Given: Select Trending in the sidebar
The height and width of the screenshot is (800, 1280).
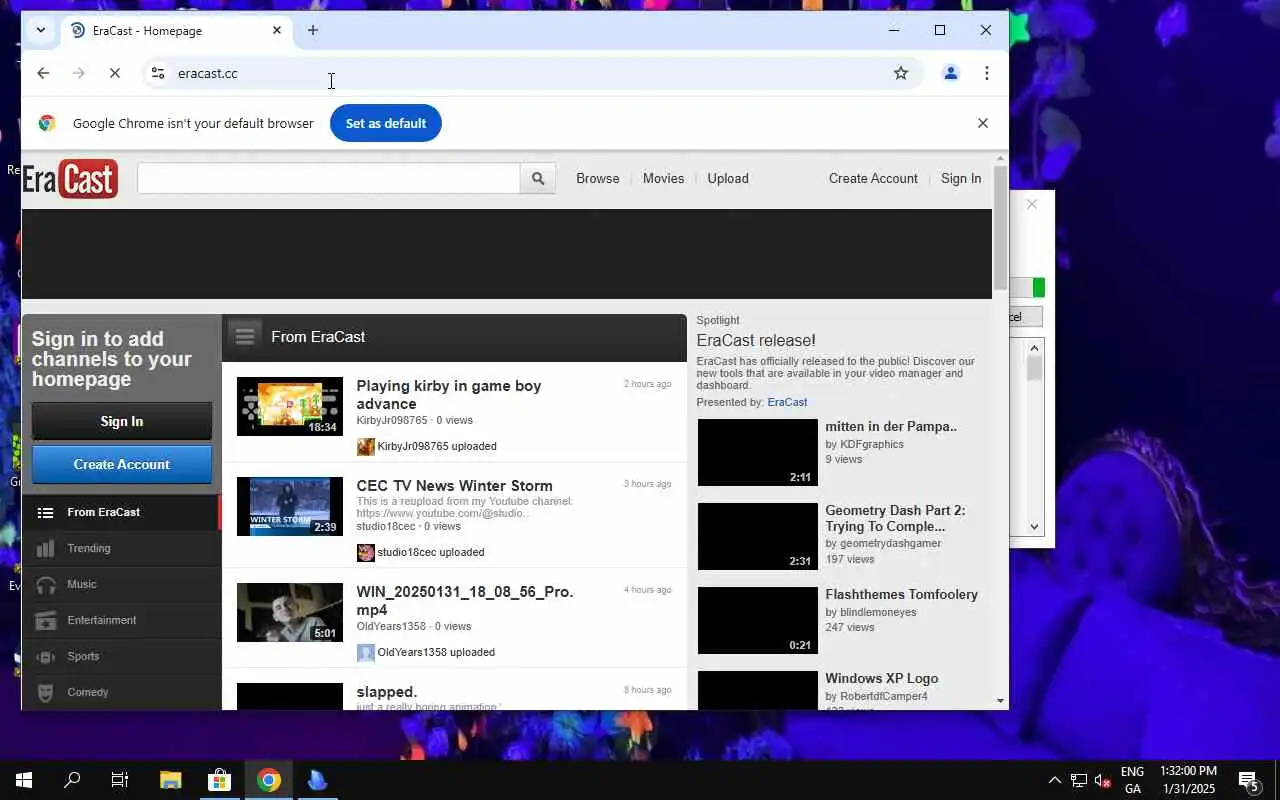Looking at the screenshot, I should tap(121, 548).
